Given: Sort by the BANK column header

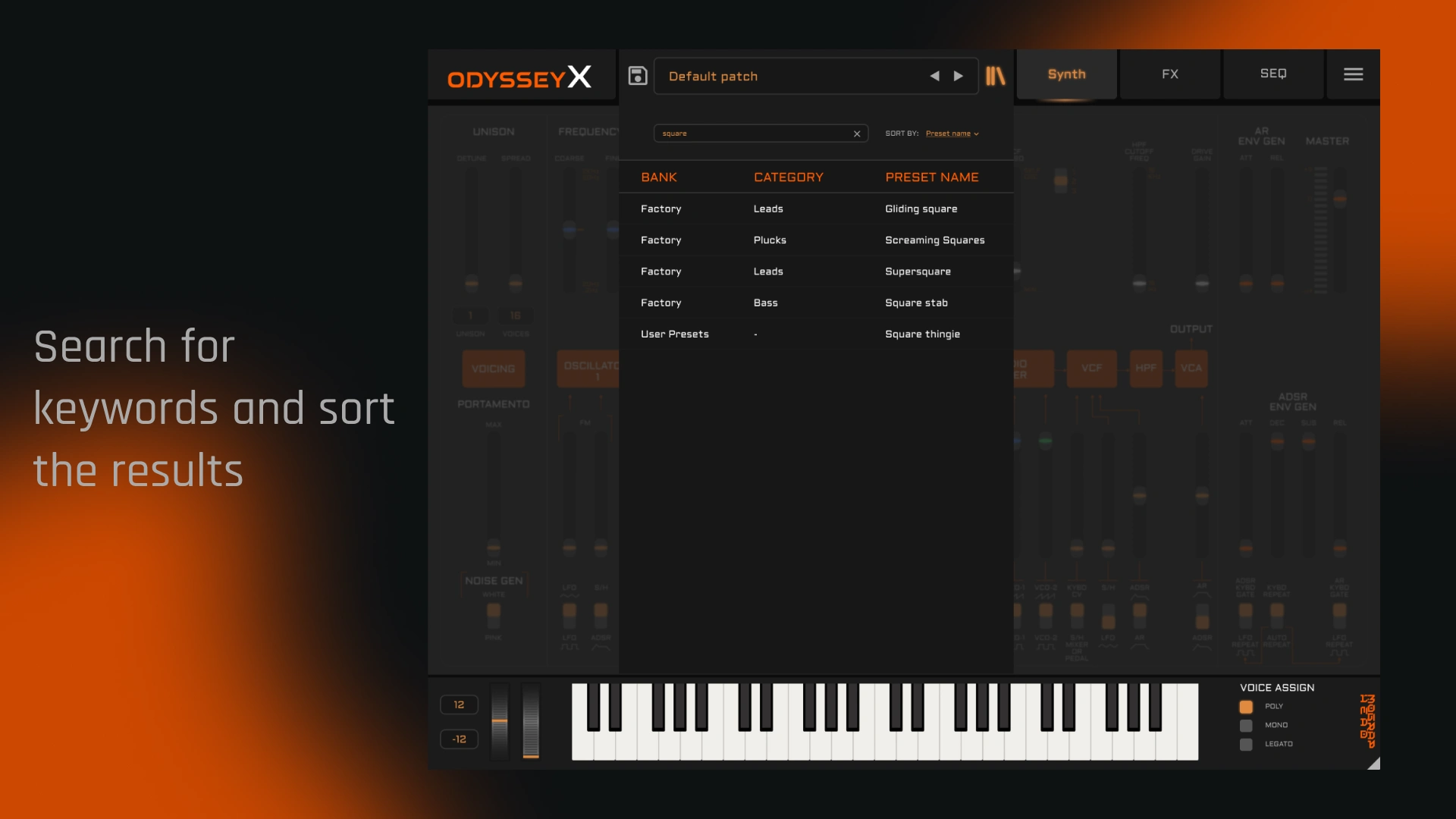Looking at the screenshot, I should (658, 177).
